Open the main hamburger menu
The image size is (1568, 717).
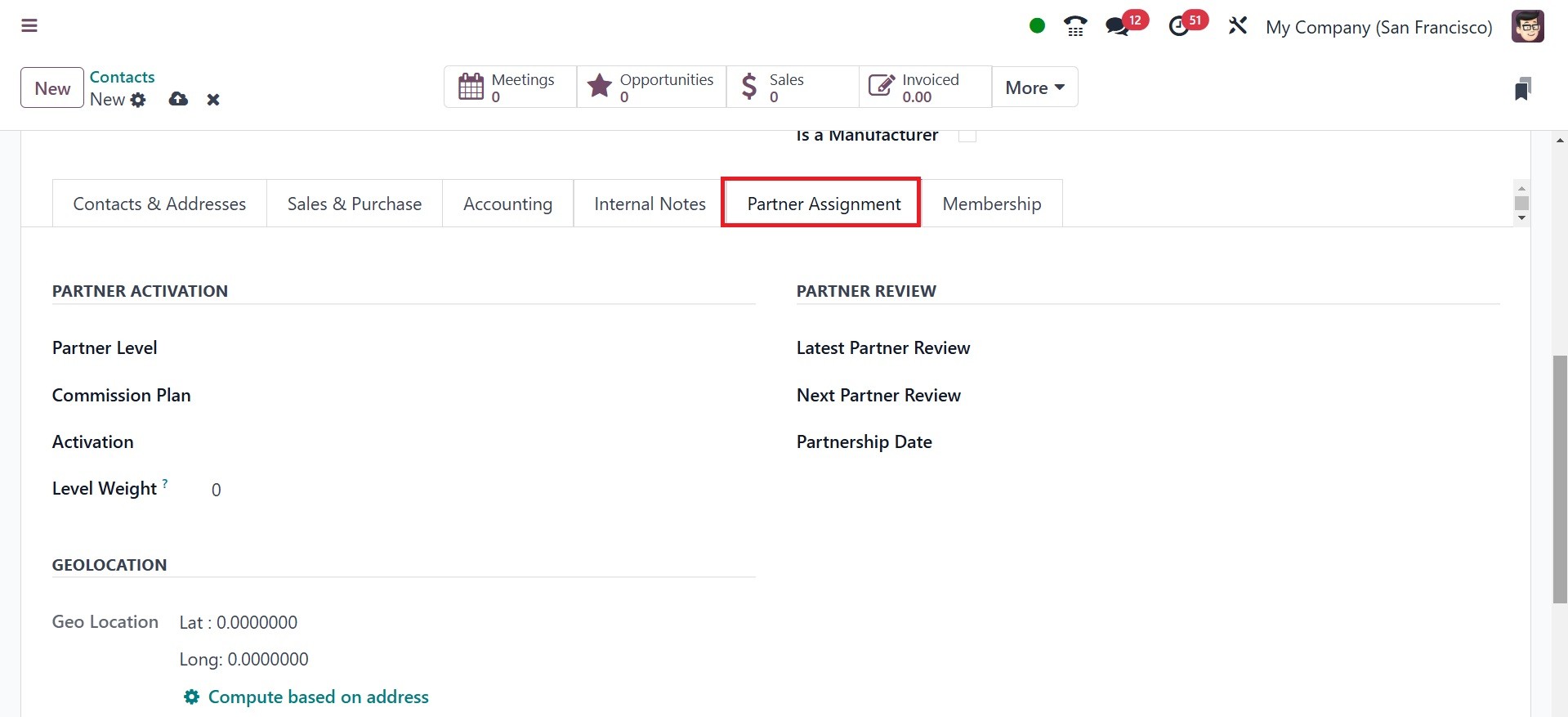pyautogui.click(x=29, y=26)
